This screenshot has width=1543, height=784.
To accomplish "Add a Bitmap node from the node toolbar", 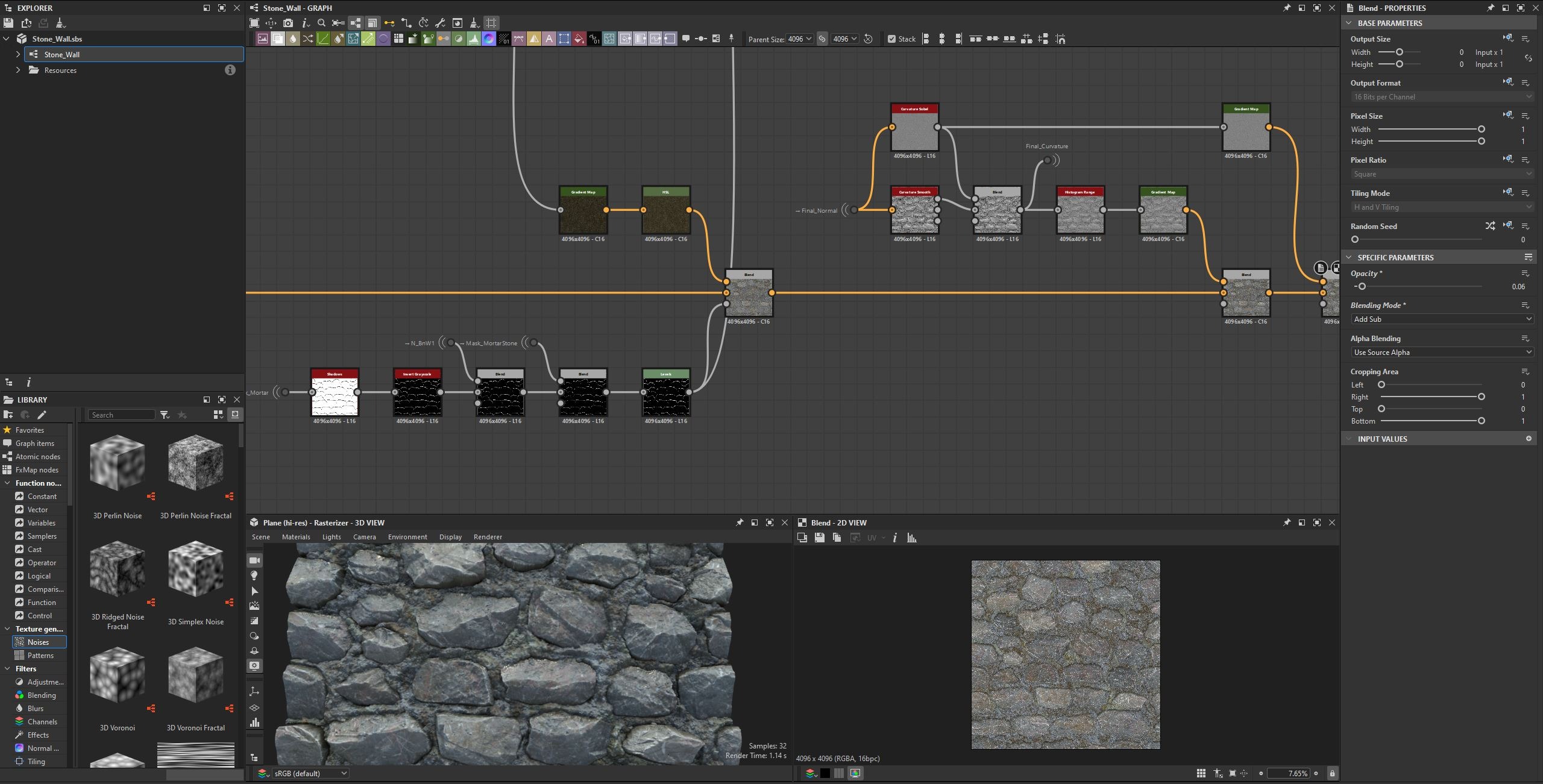I will click(x=263, y=39).
